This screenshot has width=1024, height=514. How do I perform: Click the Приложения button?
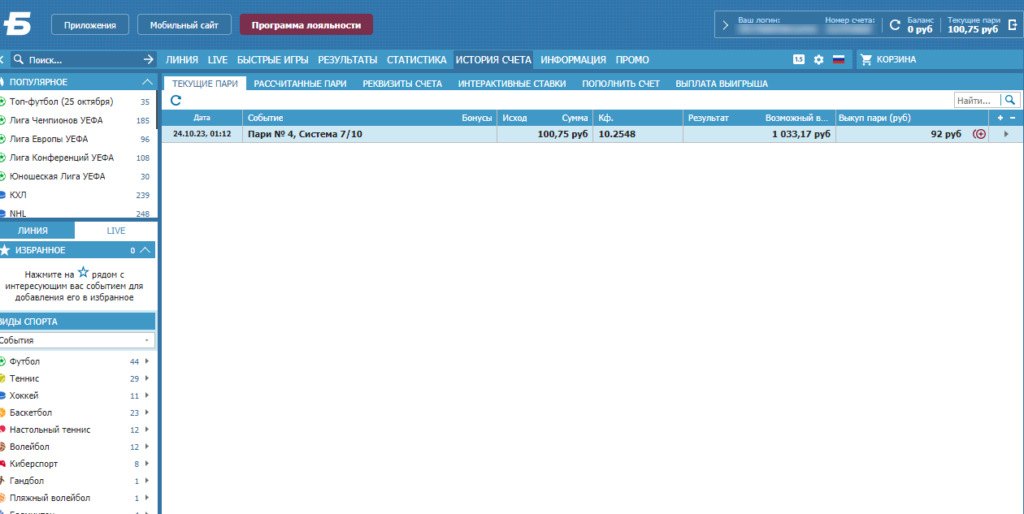point(90,25)
